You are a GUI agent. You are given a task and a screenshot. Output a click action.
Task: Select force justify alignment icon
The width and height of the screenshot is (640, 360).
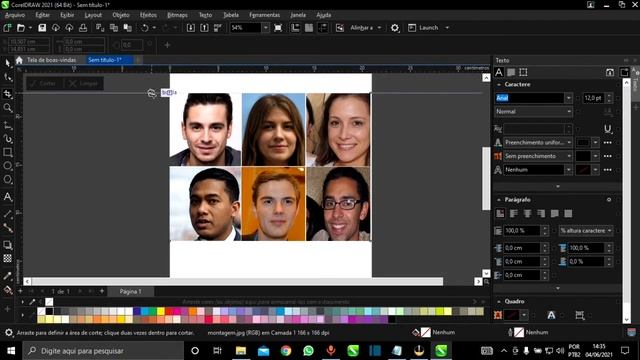point(568,213)
